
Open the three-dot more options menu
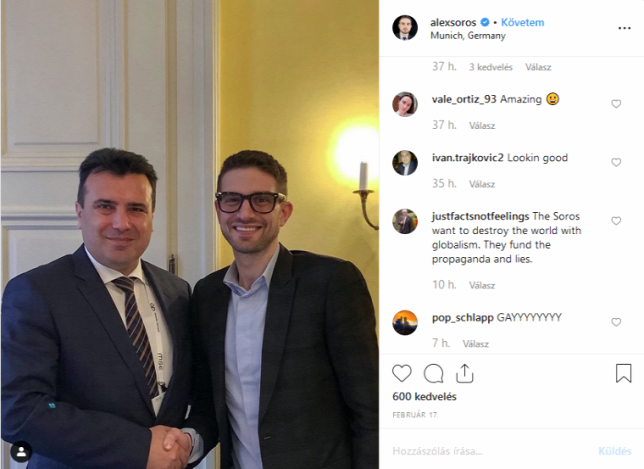pos(624,28)
